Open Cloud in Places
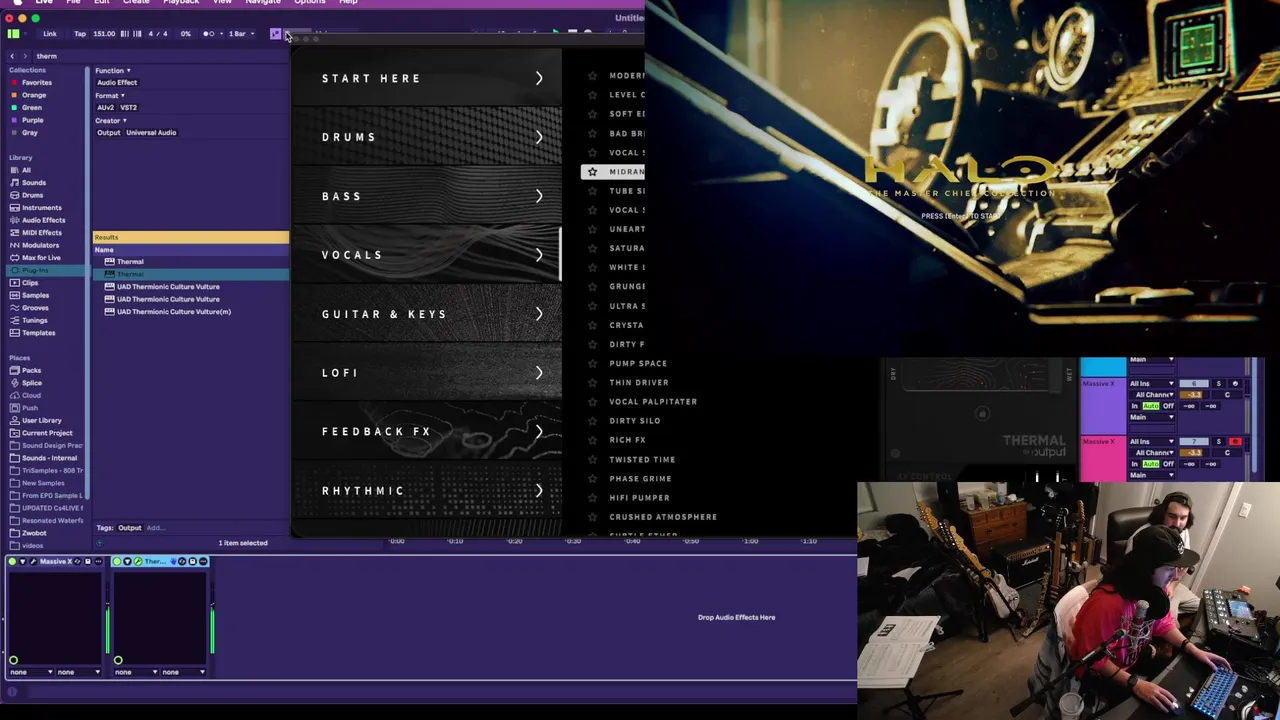Screen dimensions: 1280x720 point(31,395)
